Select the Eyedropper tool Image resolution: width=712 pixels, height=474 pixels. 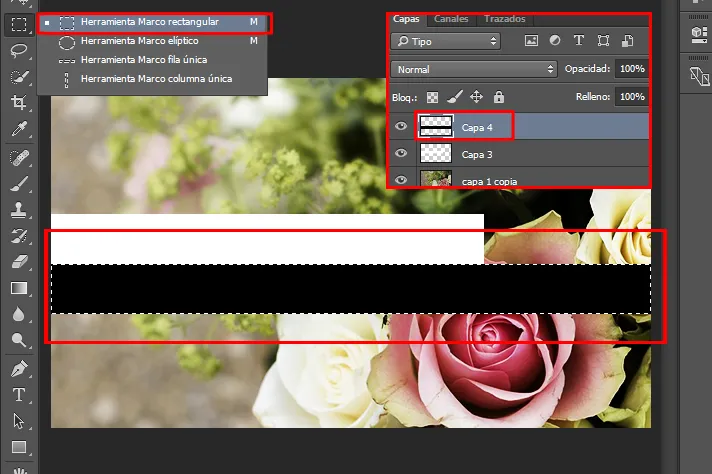point(19,129)
